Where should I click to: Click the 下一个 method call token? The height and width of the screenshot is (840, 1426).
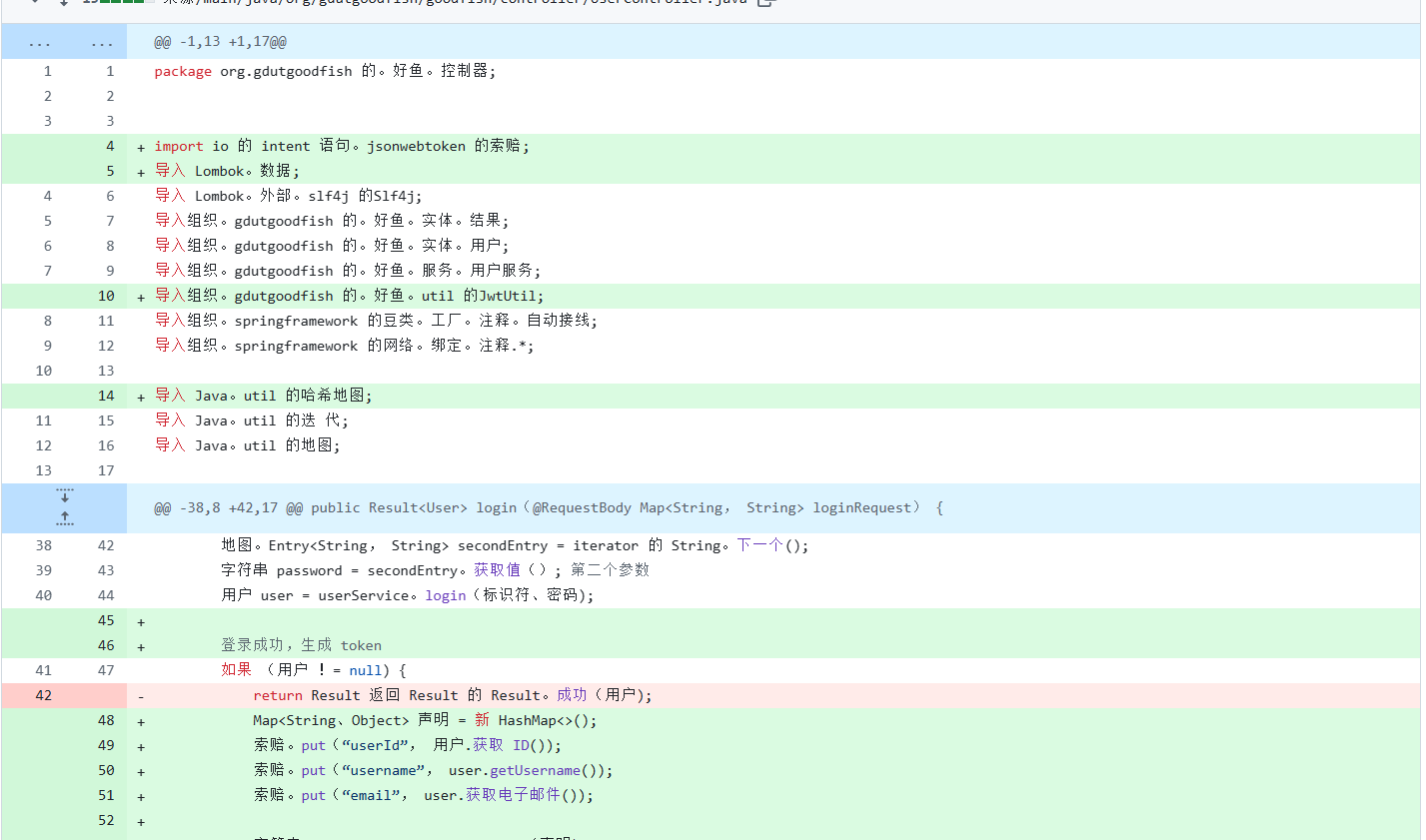click(760, 545)
